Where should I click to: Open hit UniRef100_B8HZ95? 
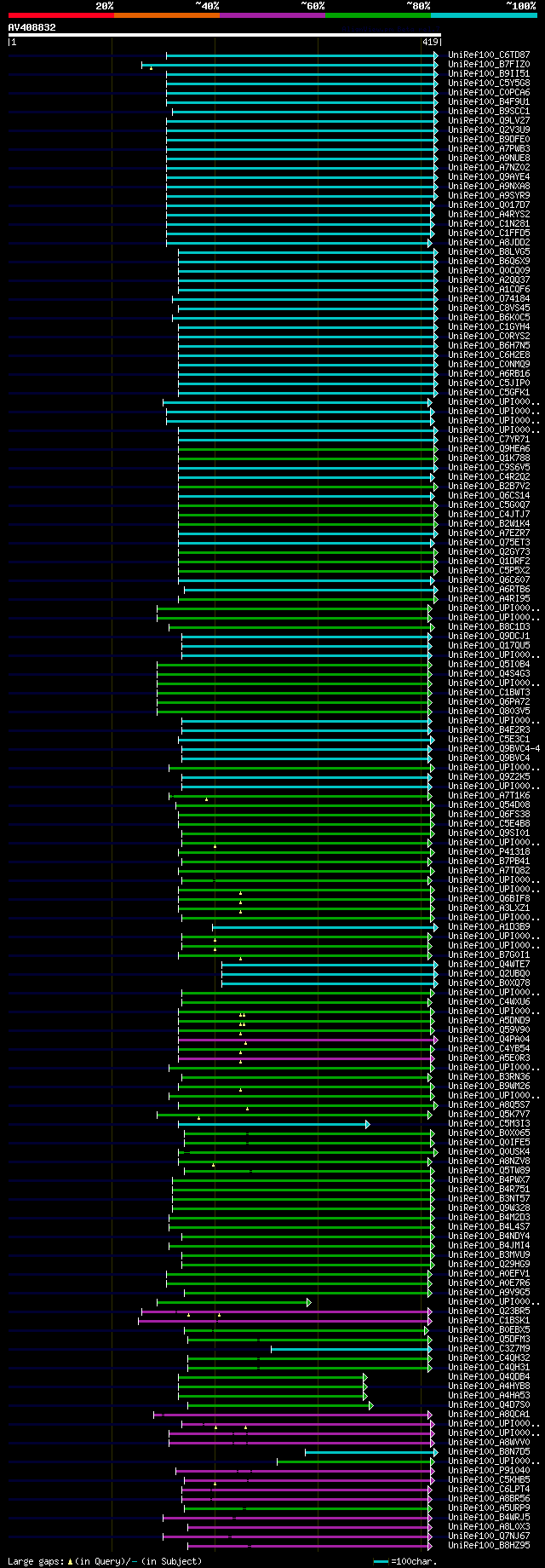pyautogui.click(x=489, y=1546)
